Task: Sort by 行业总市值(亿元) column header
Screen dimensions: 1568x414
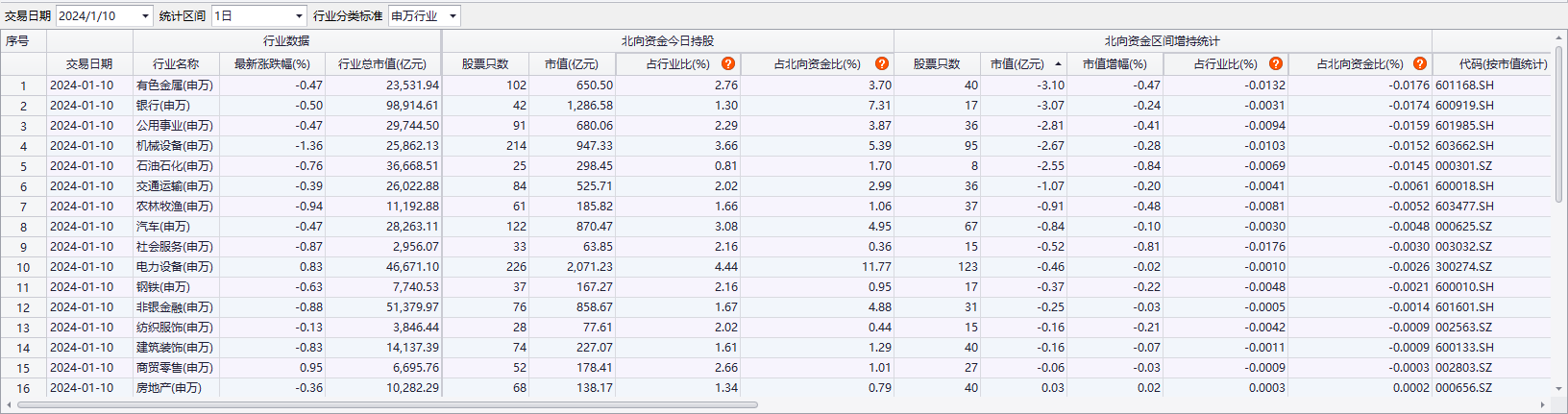Action: click(x=382, y=64)
